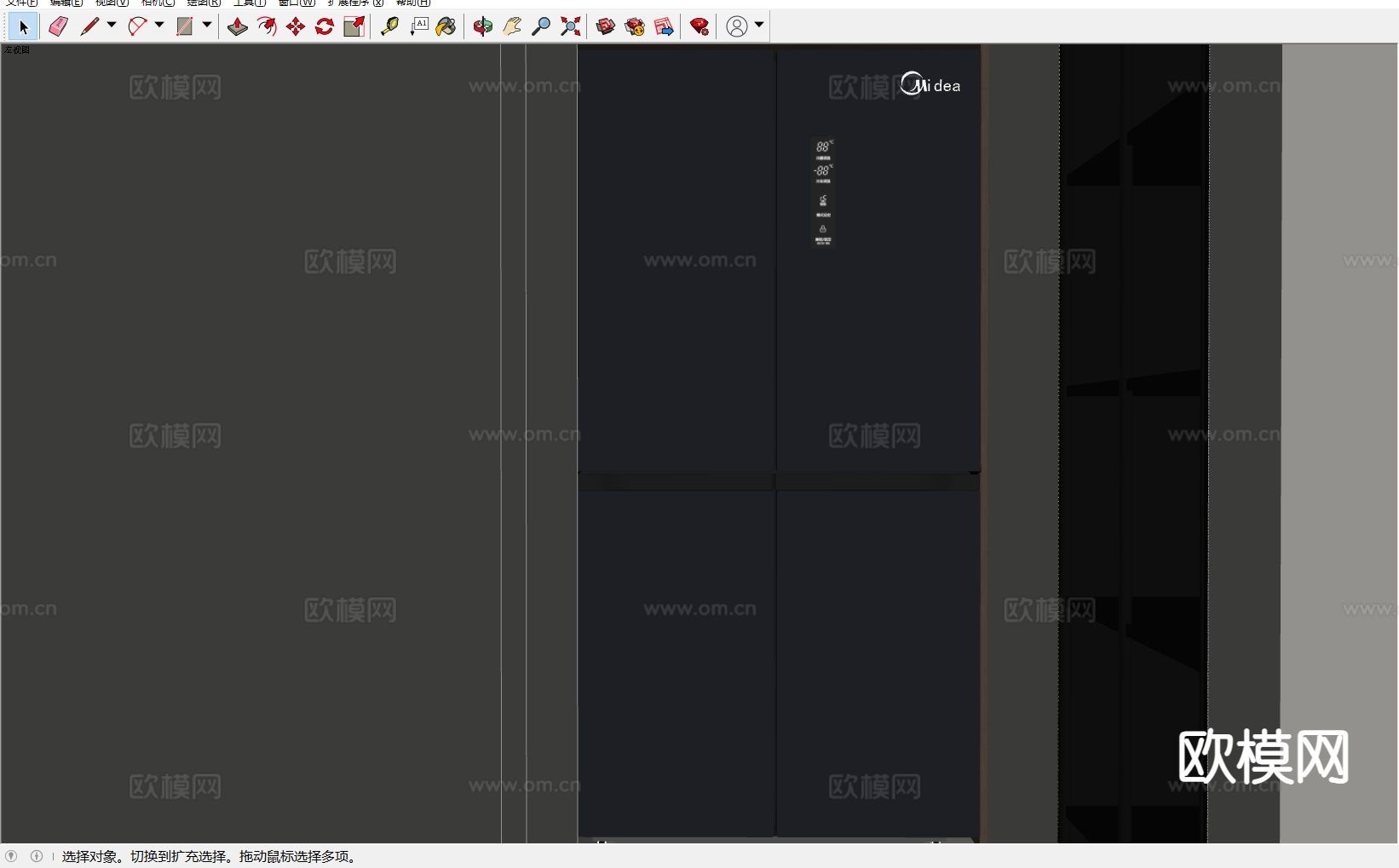Activate the Scale tool
This screenshot has width=1399, height=868.
point(354,27)
